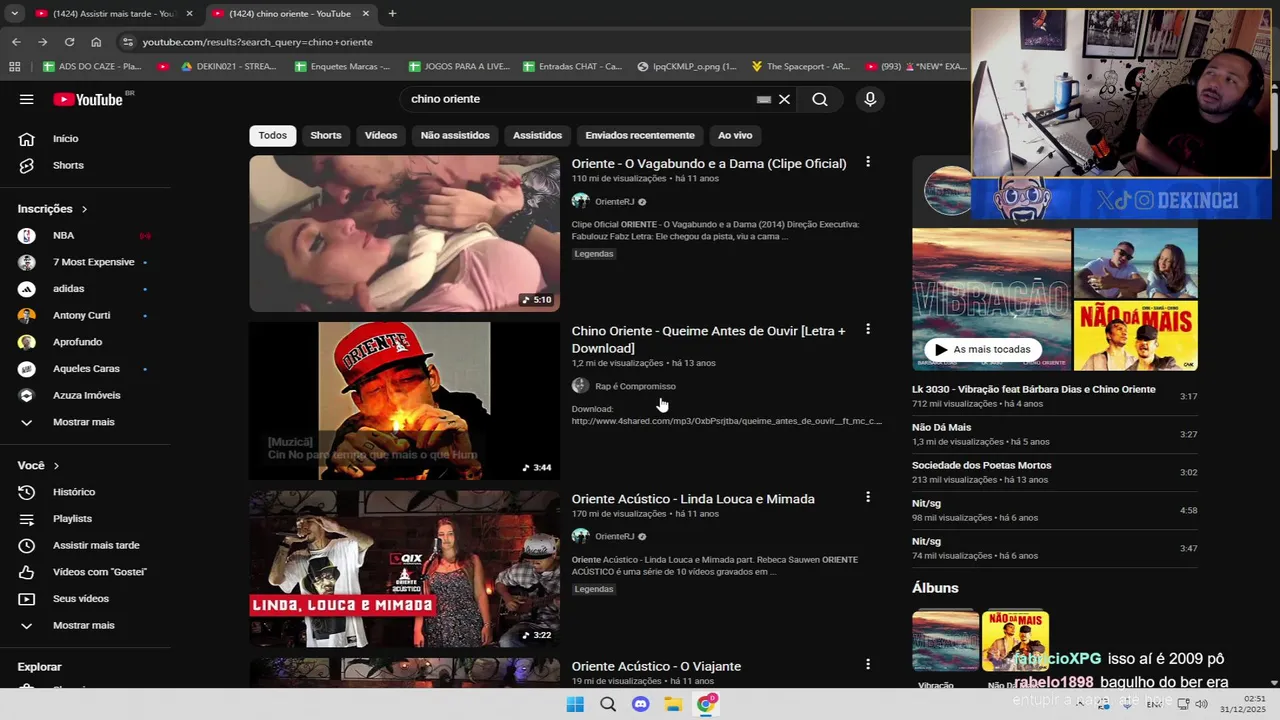Open a new browser tab

(392, 14)
